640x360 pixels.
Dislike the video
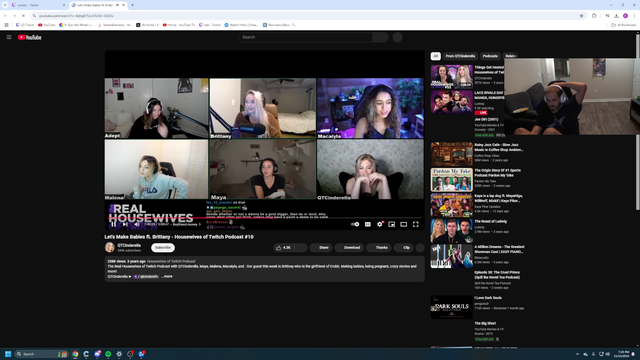(x=301, y=247)
